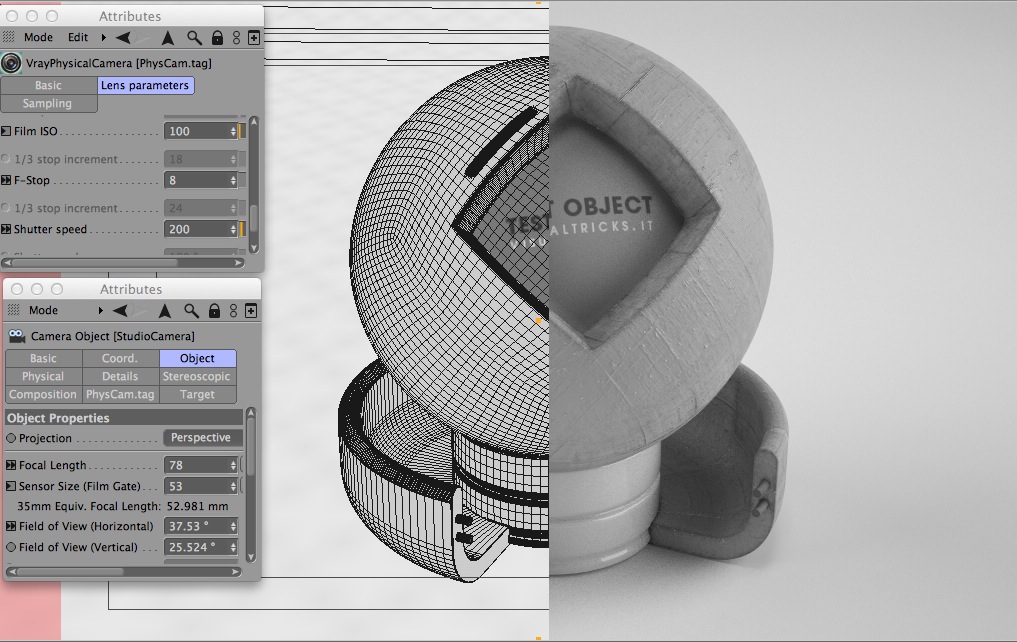Image resolution: width=1017 pixels, height=642 pixels.
Task: Adjust Field of View Horizontal stepper
Action: pyautogui.click(x=233, y=526)
